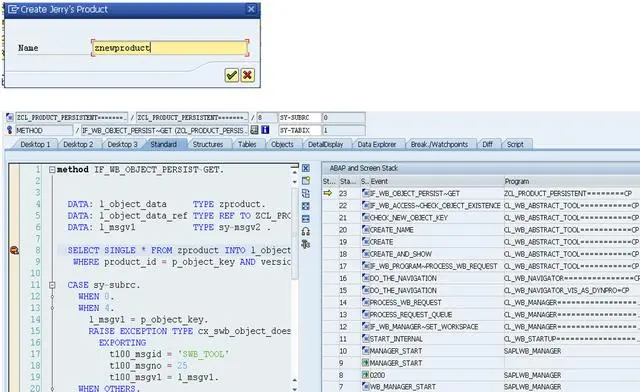This screenshot has height=392, width=640.
Task: Click the maximize horizontally tool icon
Action: coord(306,219)
